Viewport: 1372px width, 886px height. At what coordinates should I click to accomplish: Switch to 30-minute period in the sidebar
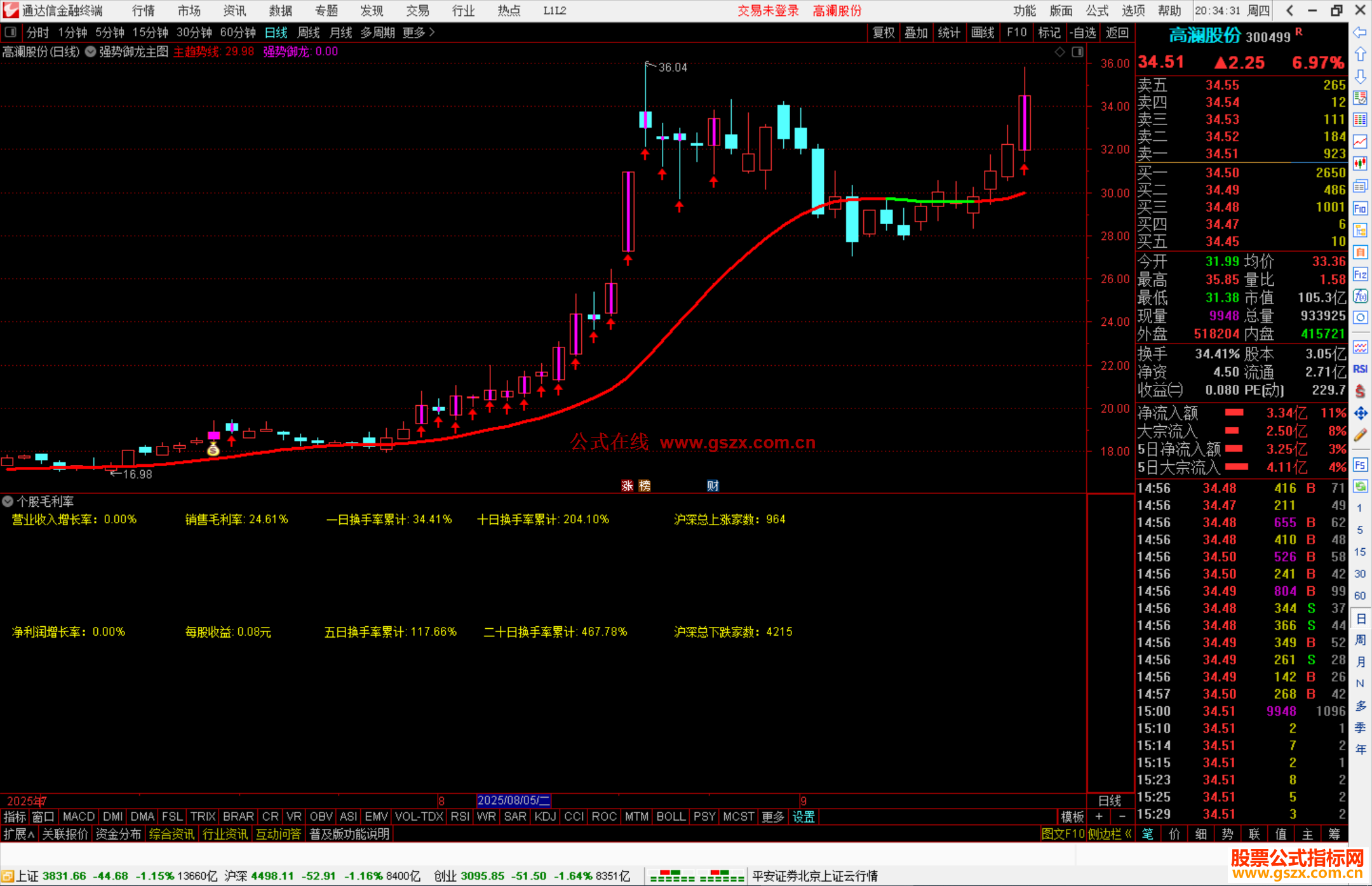[1359, 574]
